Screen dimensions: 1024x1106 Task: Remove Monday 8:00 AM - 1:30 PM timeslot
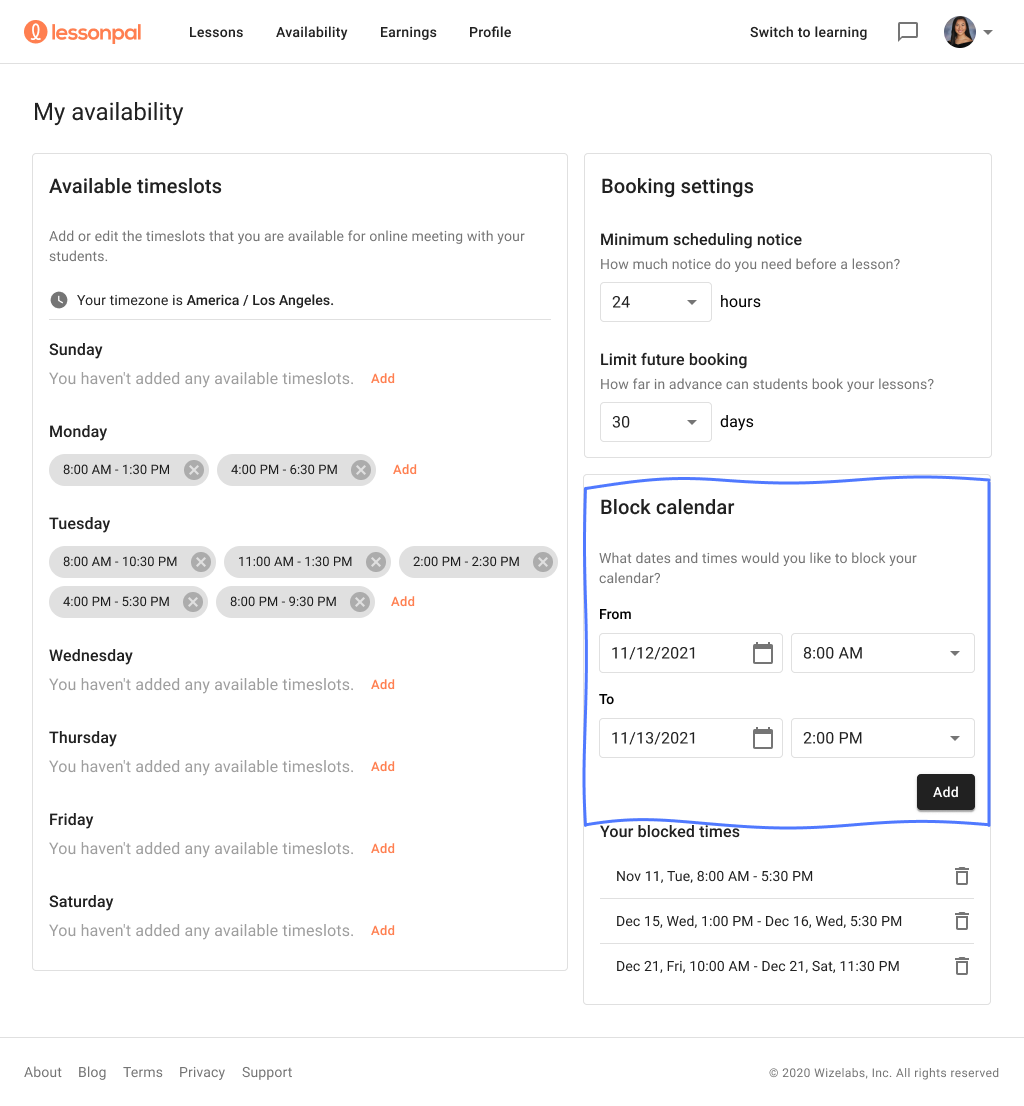coord(194,470)
